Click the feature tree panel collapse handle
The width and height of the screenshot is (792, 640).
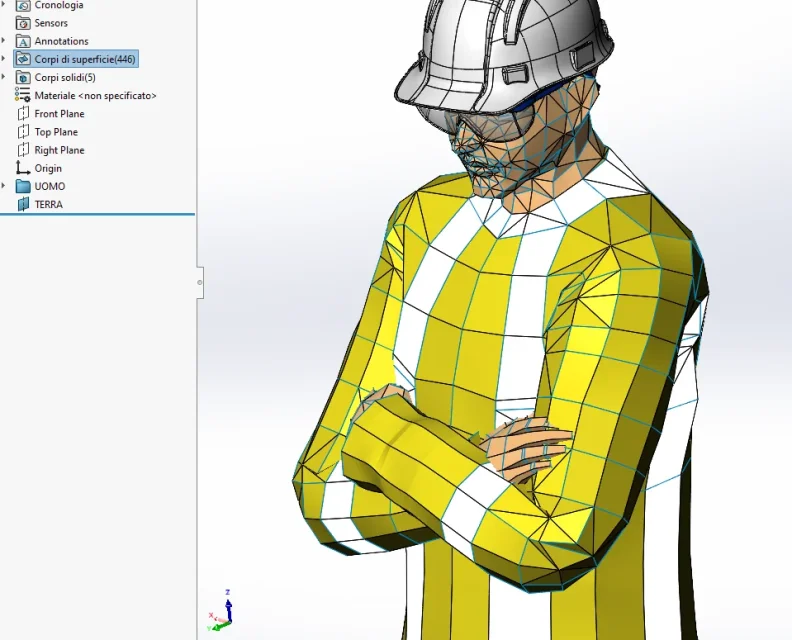coord(200,282)
